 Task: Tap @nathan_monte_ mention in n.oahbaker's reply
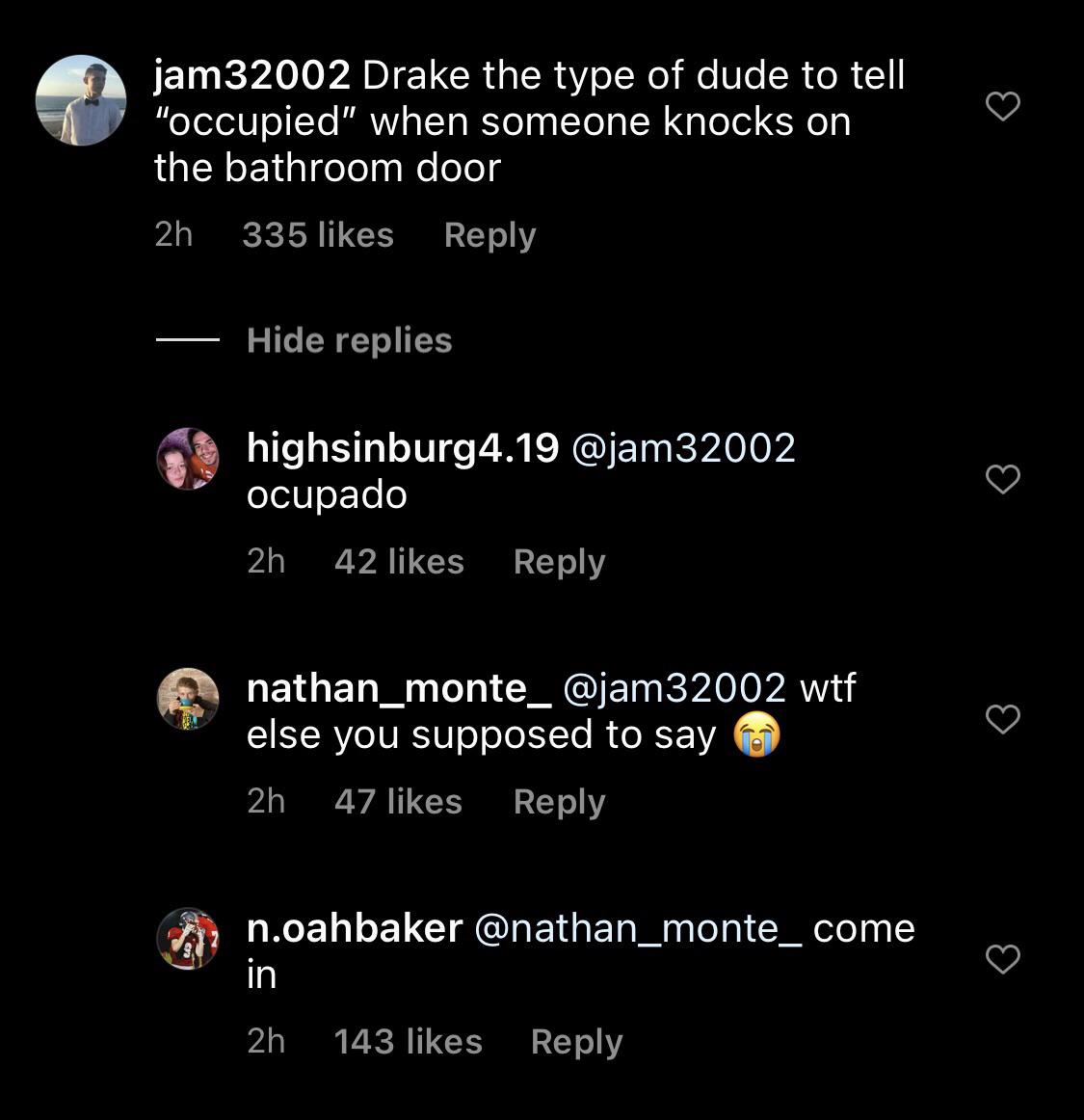tap(638, 928)
